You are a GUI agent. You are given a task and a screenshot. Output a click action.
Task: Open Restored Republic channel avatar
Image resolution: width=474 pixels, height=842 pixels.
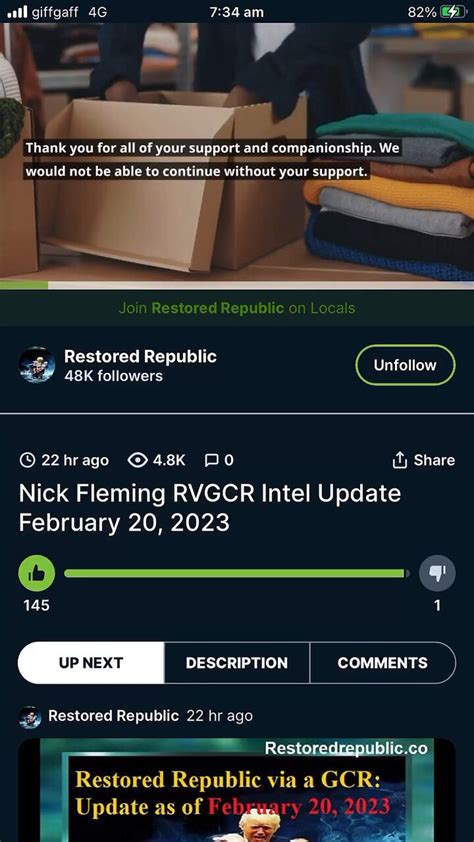[x=37, y=365]
